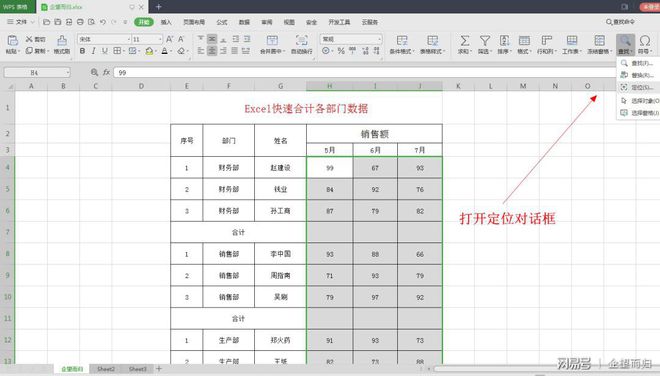This screenshot has width=660, height=376.
Task: Click the Omega symbol (符号) icon
Action: (x=644, y=40)
